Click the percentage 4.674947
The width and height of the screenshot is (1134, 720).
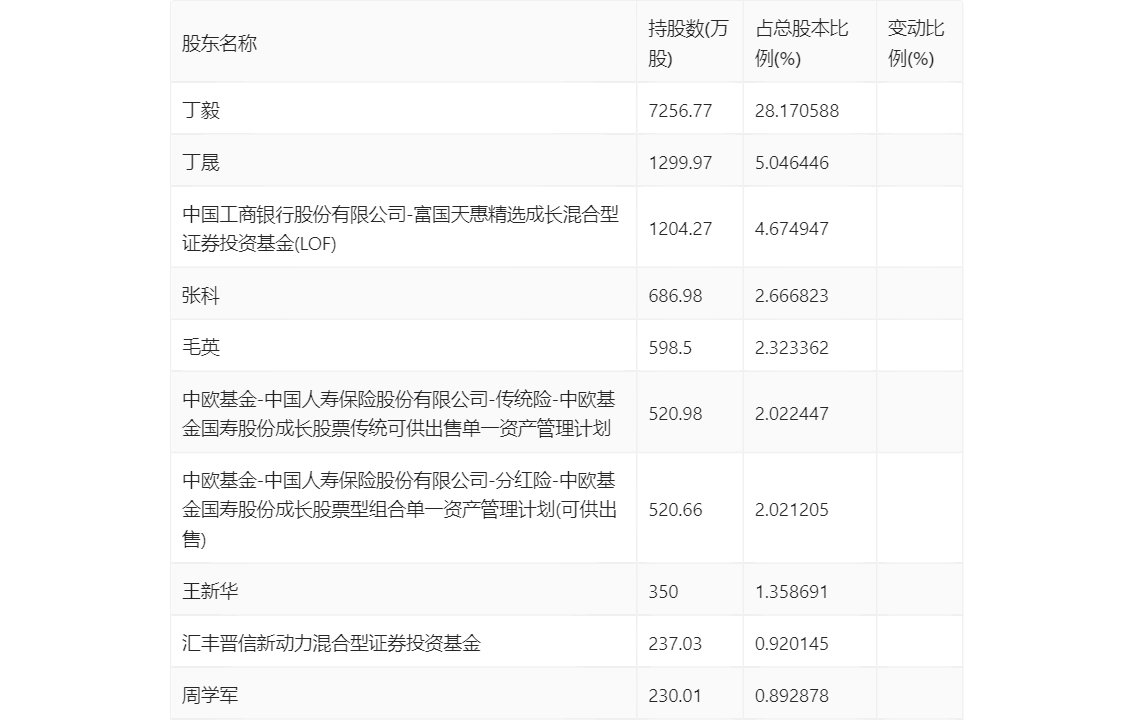pos(792,229)
